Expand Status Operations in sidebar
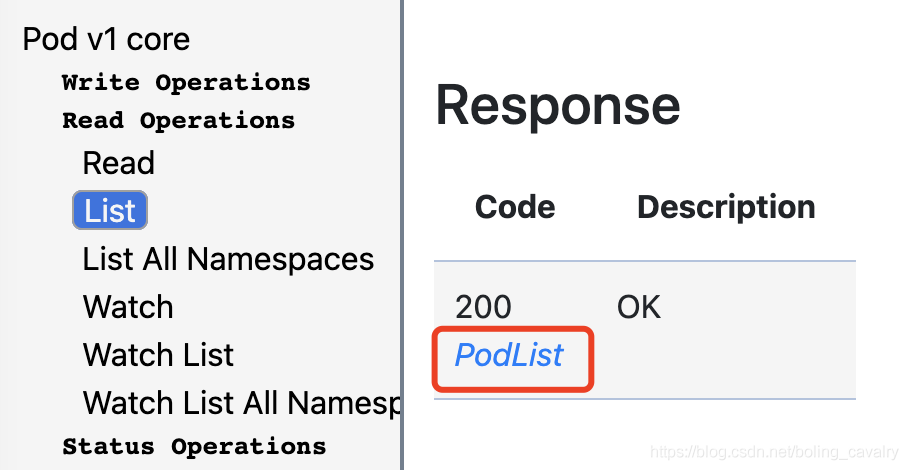The height and width of the screenshot is (470, 908). point(194,446)
